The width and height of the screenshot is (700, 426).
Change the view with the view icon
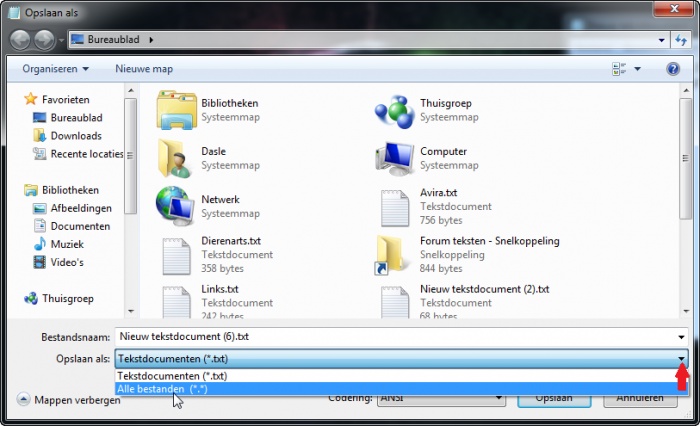coord(619,69)
